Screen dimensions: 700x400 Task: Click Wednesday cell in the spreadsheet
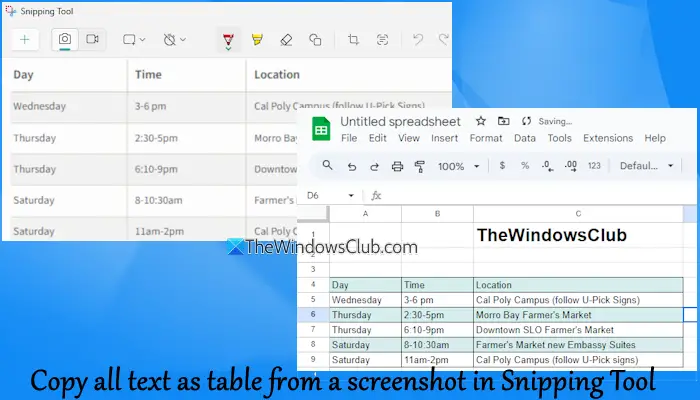365,300
